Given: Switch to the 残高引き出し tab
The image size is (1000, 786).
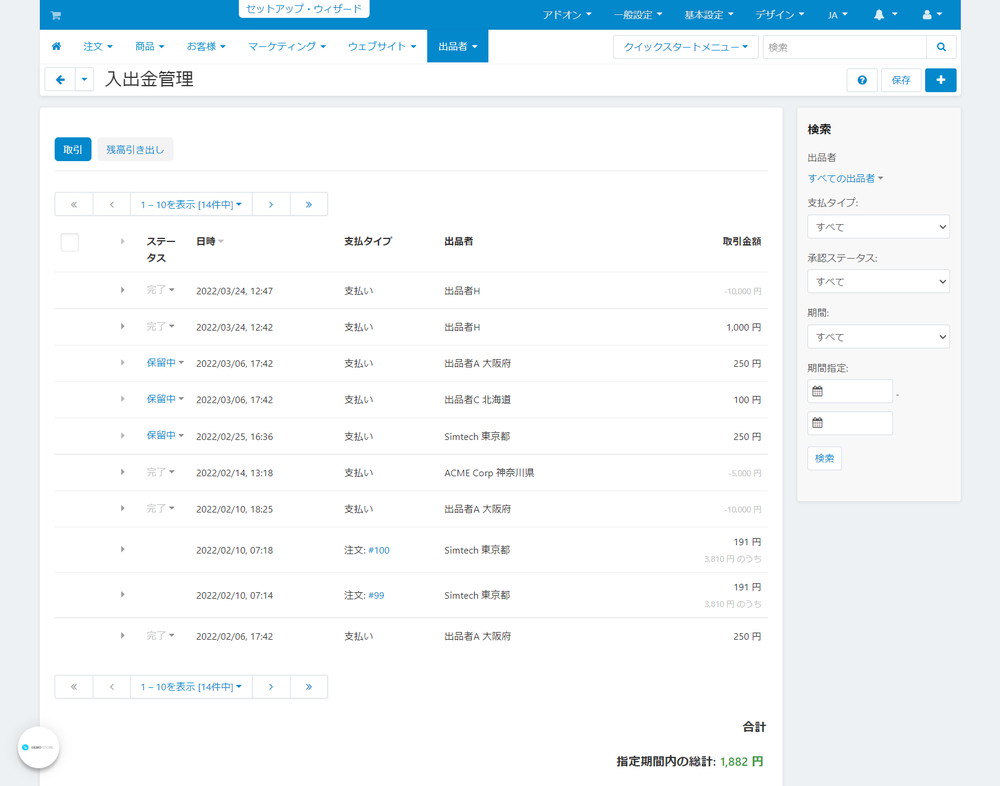Looking at the screenshot, I should tap(135, 149).
